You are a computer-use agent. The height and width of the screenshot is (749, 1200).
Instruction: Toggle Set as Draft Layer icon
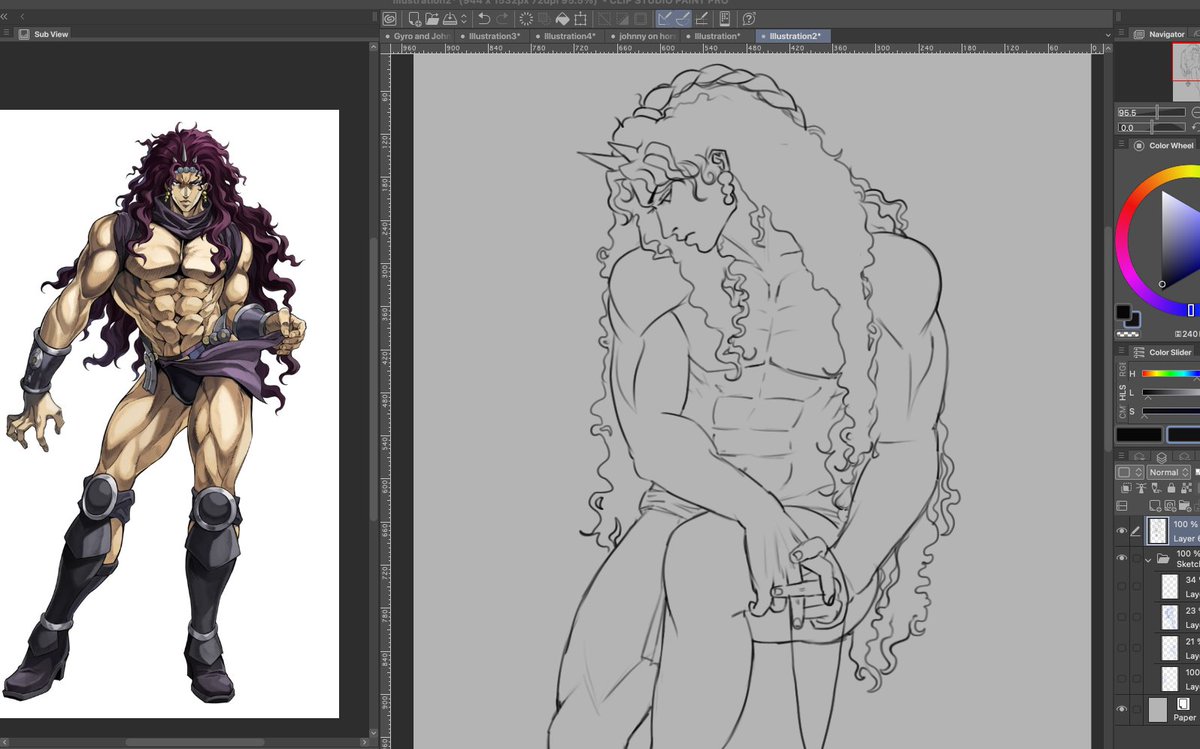(1156, 488)
